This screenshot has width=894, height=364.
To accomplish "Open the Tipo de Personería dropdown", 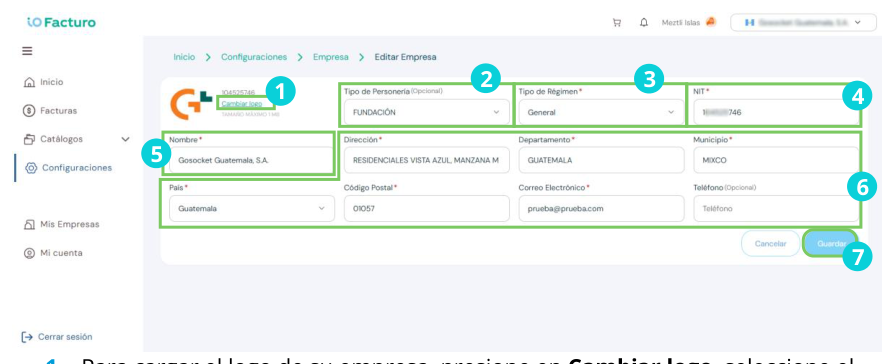I will (x=426, y=112).
